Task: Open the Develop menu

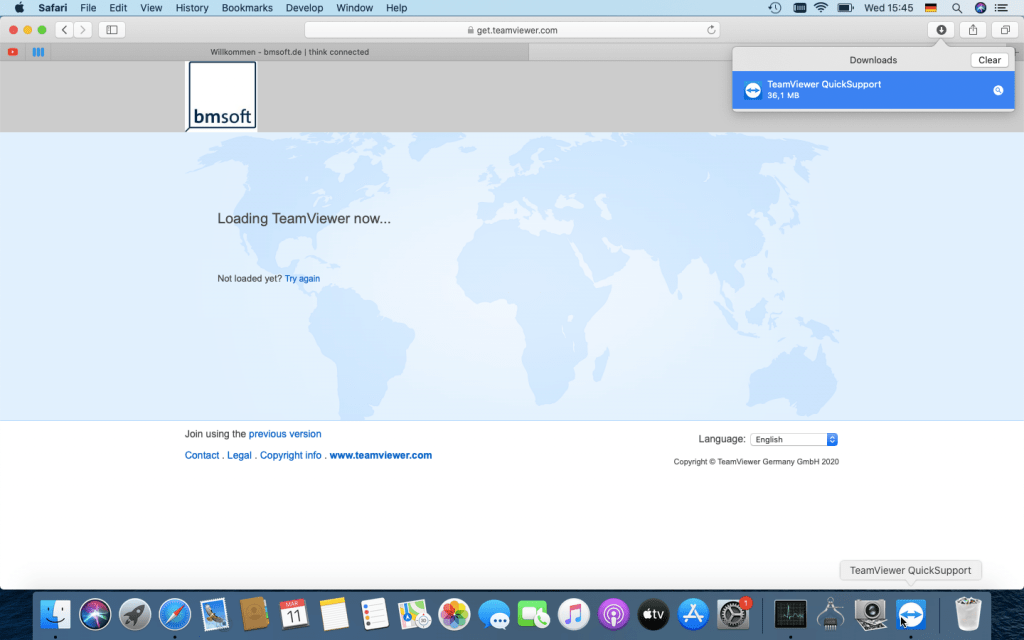Action: pos(304,8)
